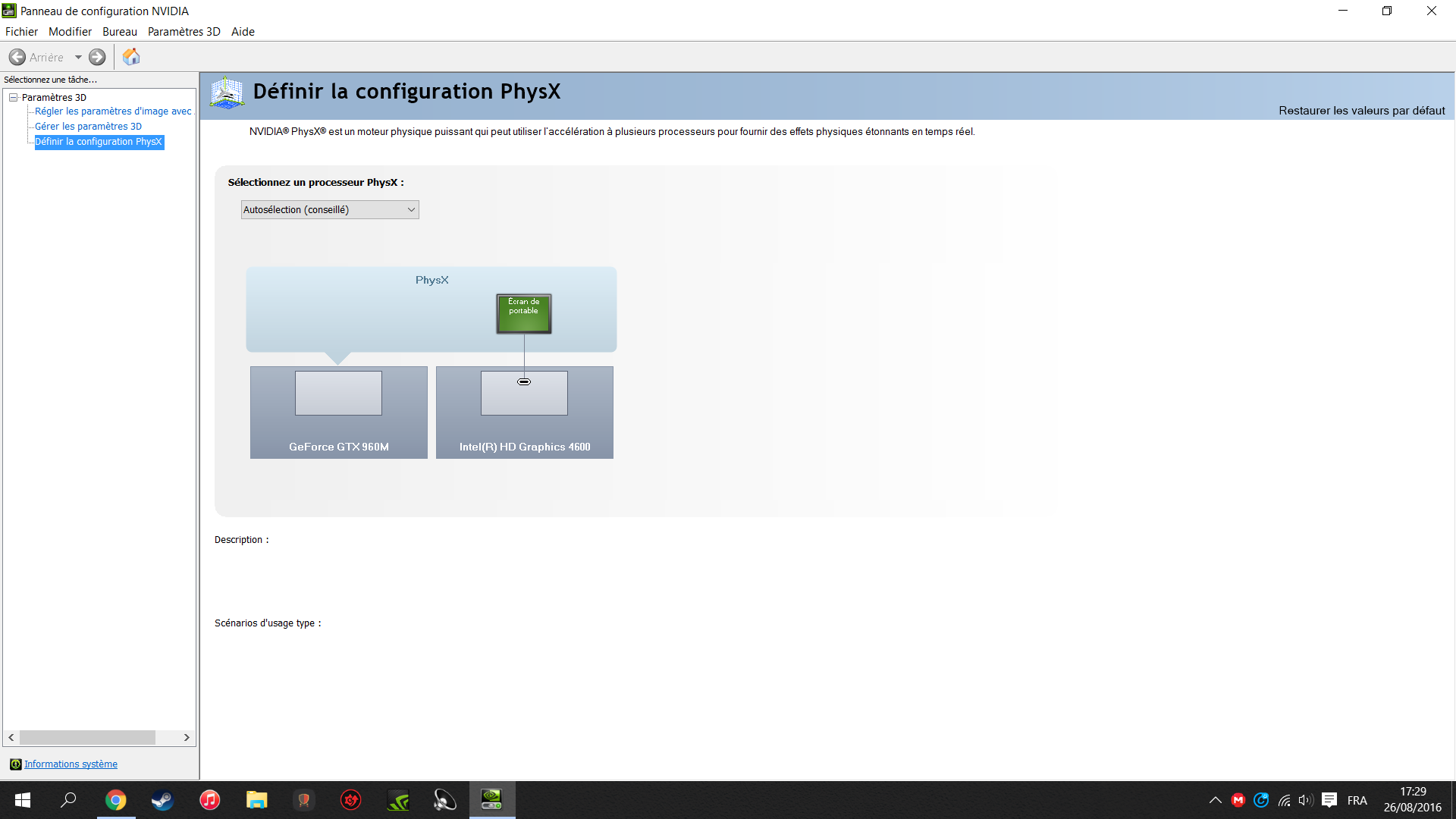Viewport: 1456px width, 819px height.
Task: Open Steam from the taskbar
Action: tap(162, 800)
